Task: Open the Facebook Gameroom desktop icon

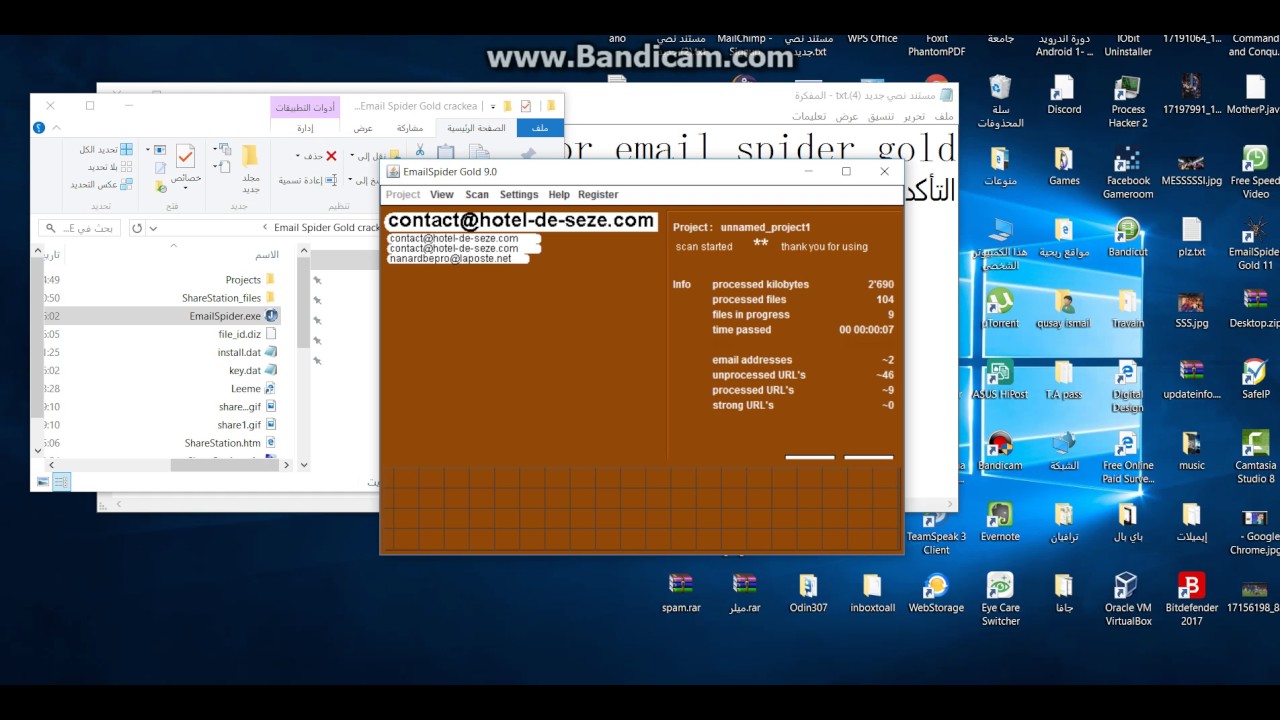Action: click(1128, 173)
